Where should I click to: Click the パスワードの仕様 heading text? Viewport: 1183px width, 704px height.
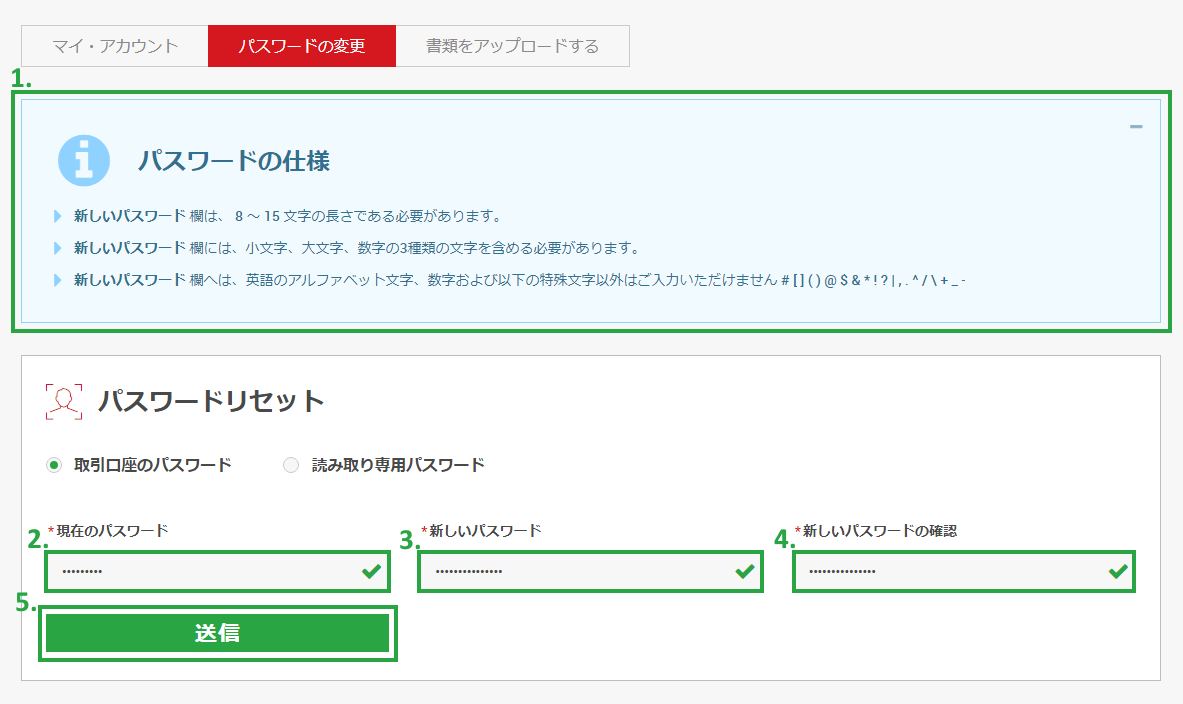[234, 161]
